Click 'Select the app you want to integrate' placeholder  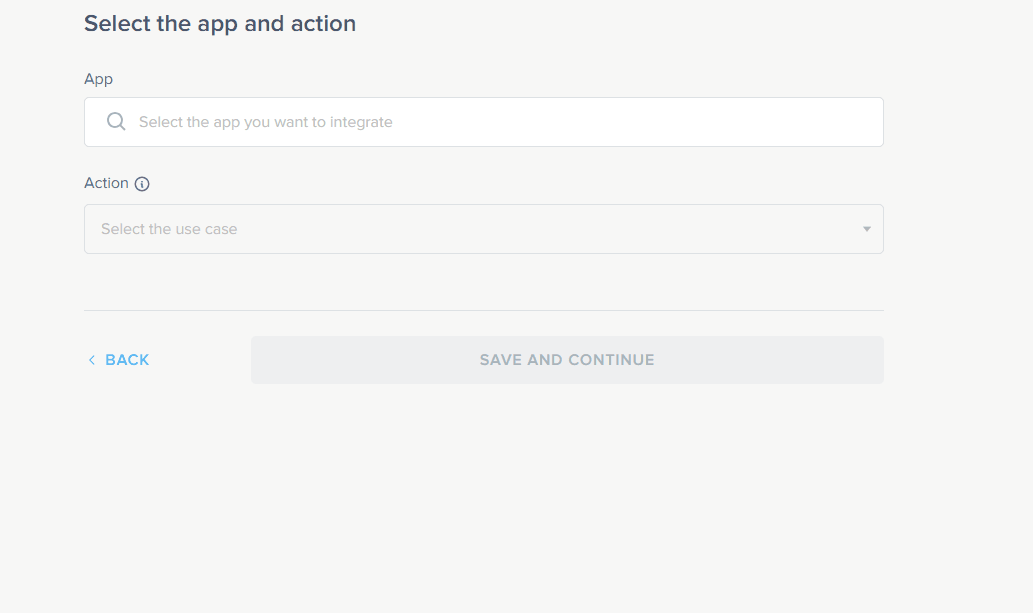click(x=265, y=122)
